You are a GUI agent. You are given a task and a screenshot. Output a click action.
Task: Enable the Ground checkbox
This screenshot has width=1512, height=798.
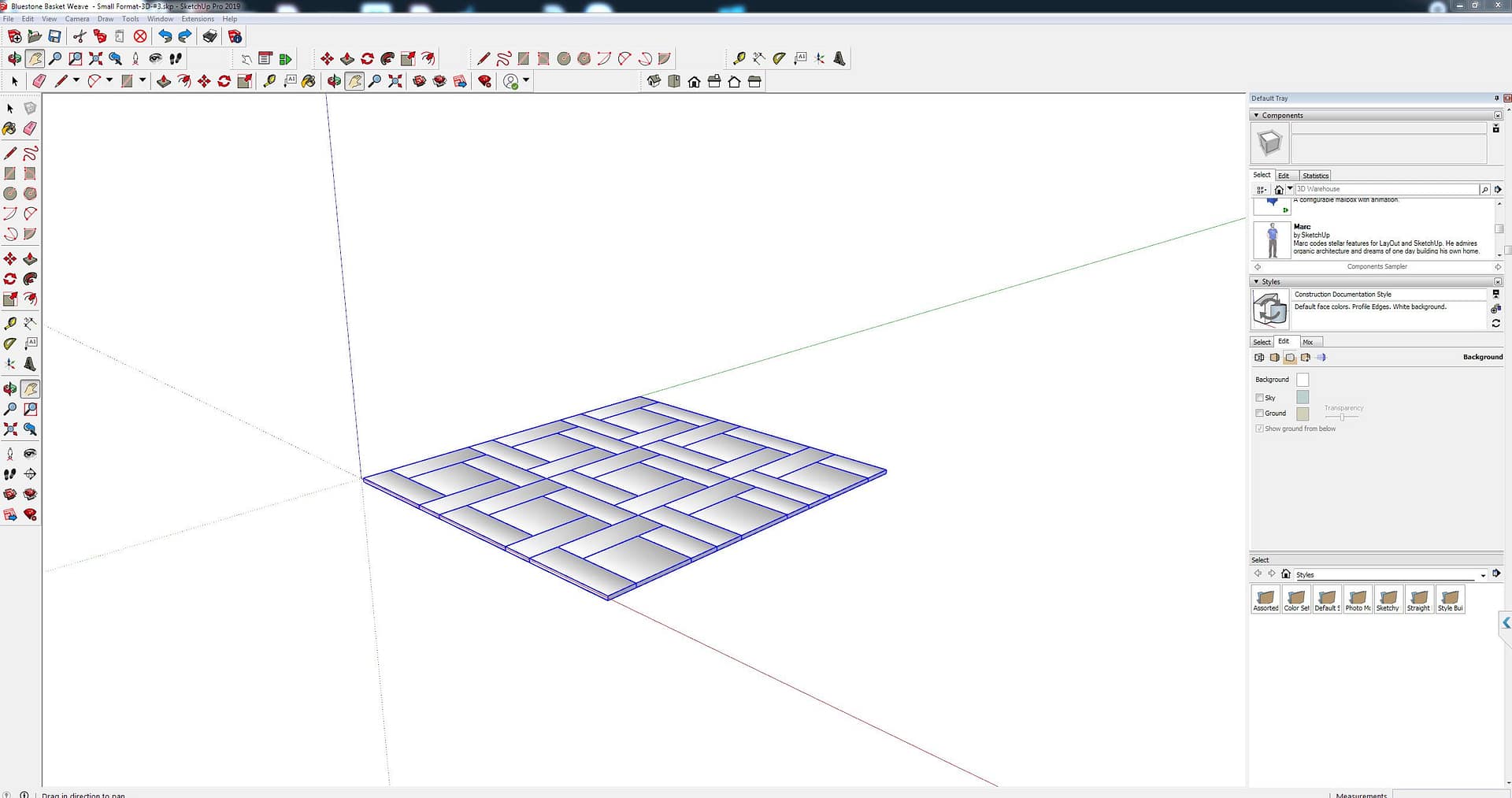(1259, 413)
